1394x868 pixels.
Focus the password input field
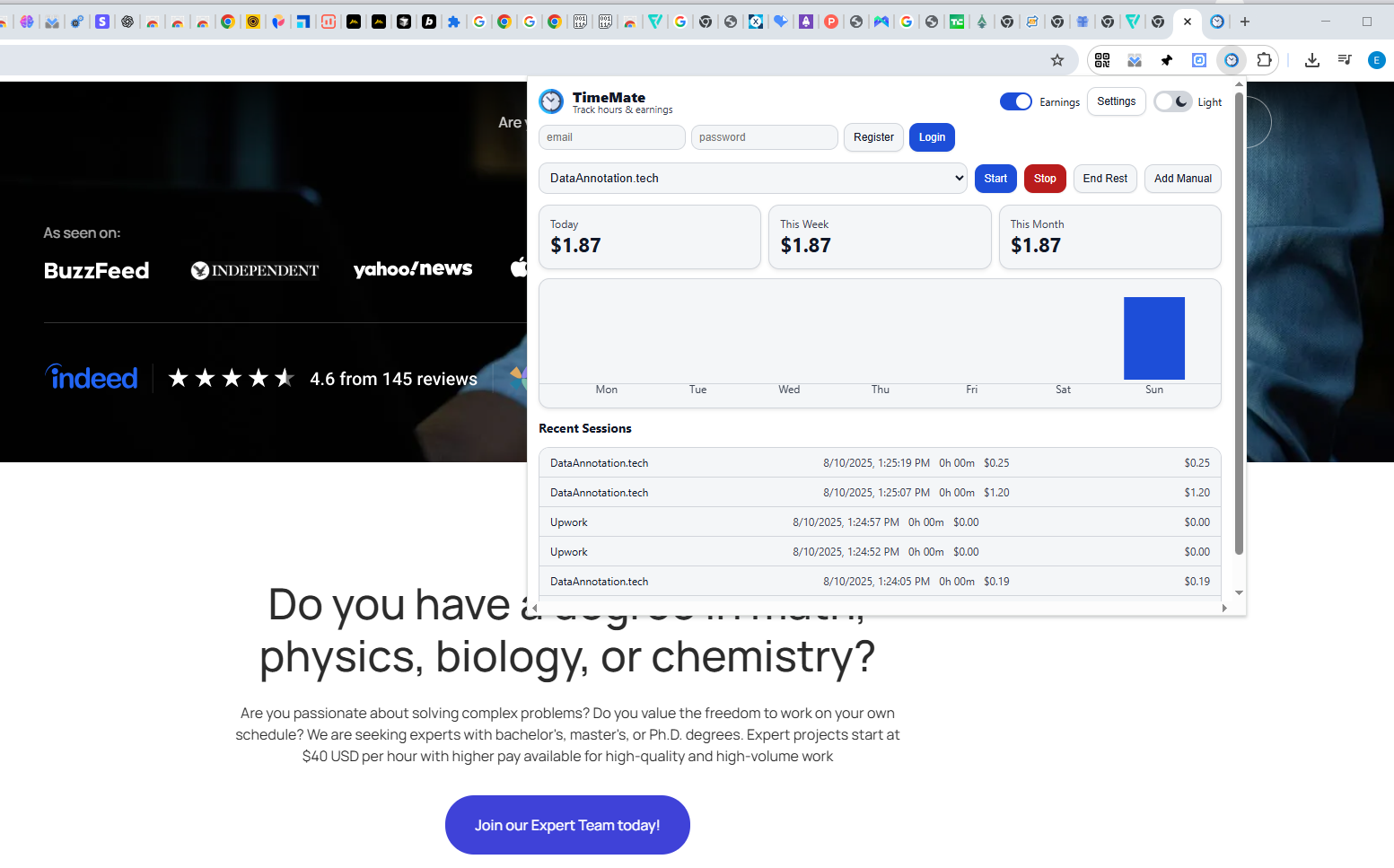[x=765, y=137]
